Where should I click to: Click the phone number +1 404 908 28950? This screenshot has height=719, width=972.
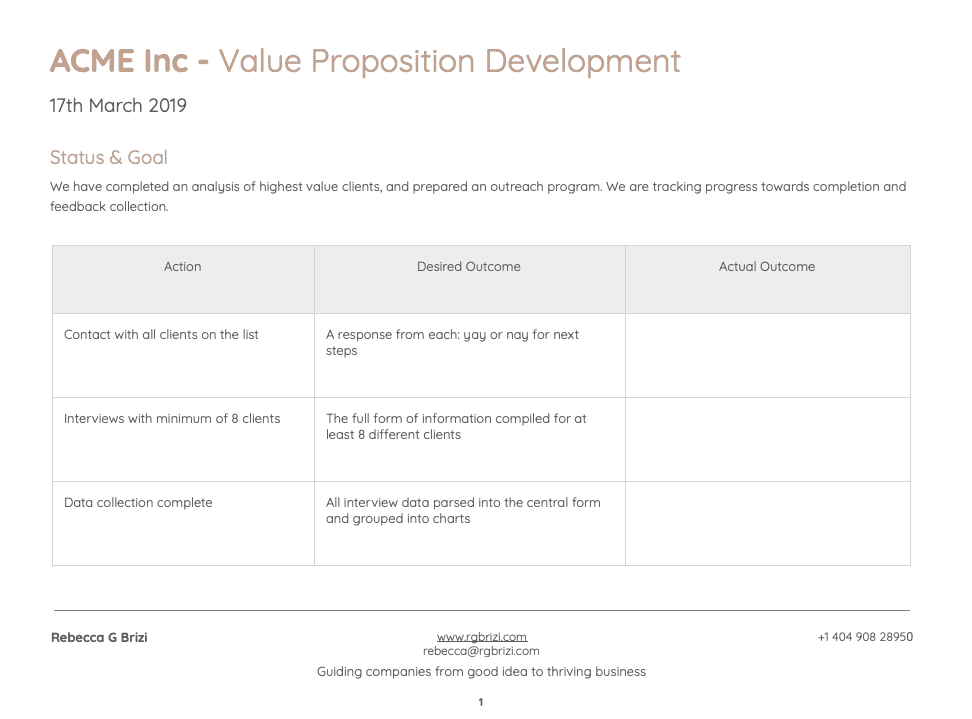coord(865,637)
